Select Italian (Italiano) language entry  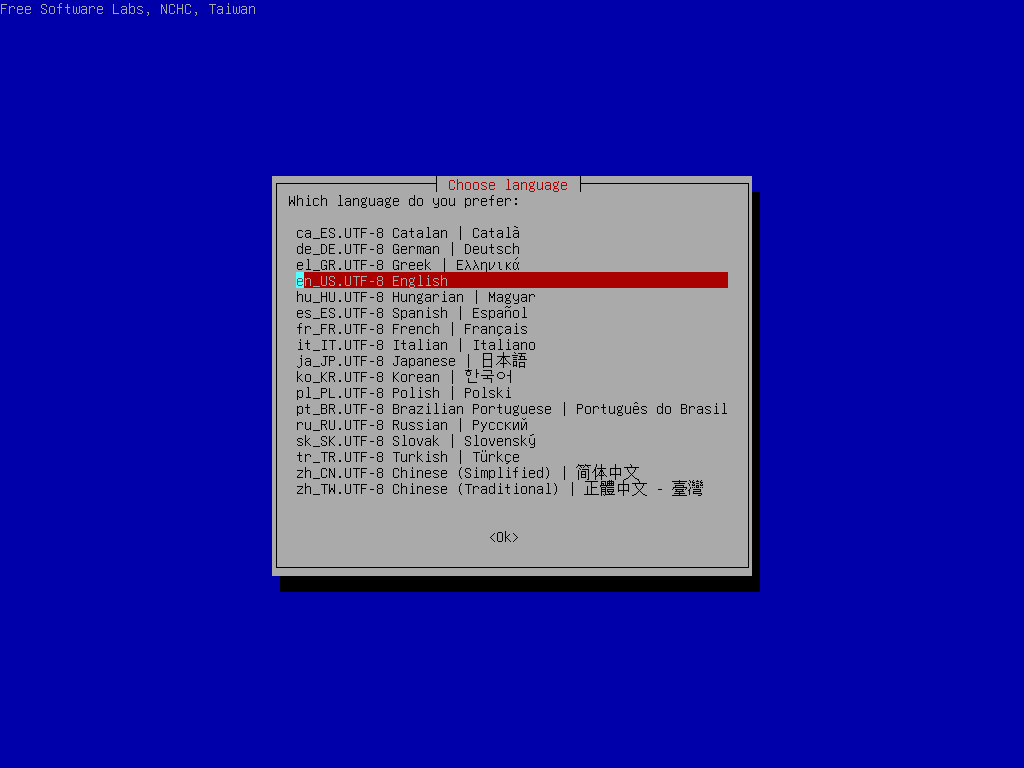(400, 345)
